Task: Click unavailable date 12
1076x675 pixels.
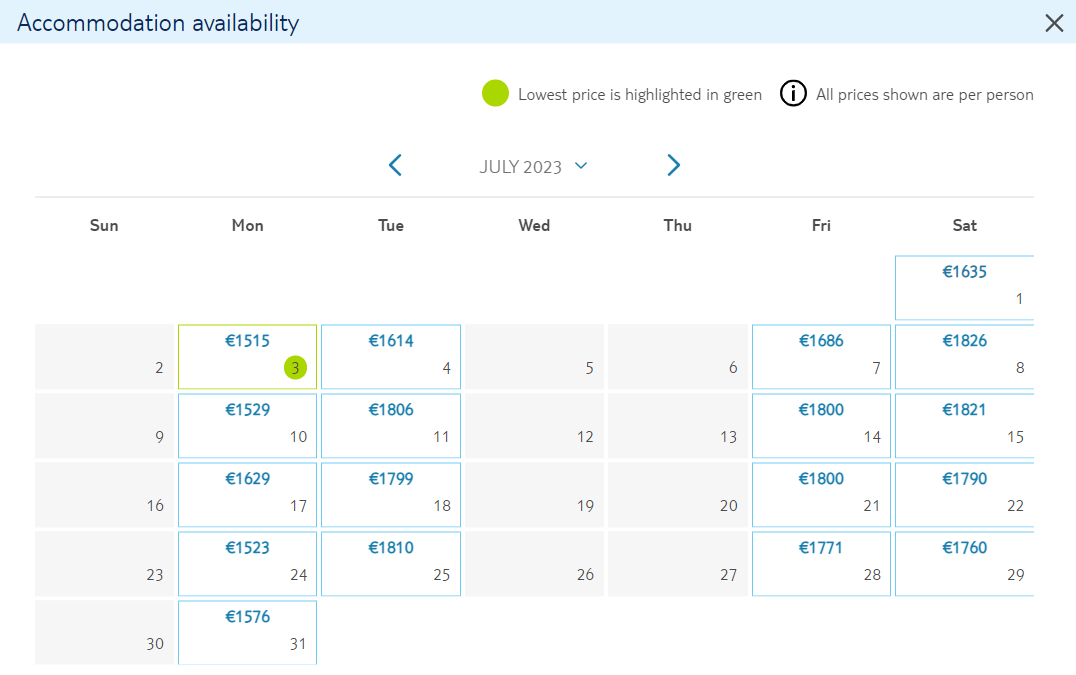Action: (x=534, y=426)
